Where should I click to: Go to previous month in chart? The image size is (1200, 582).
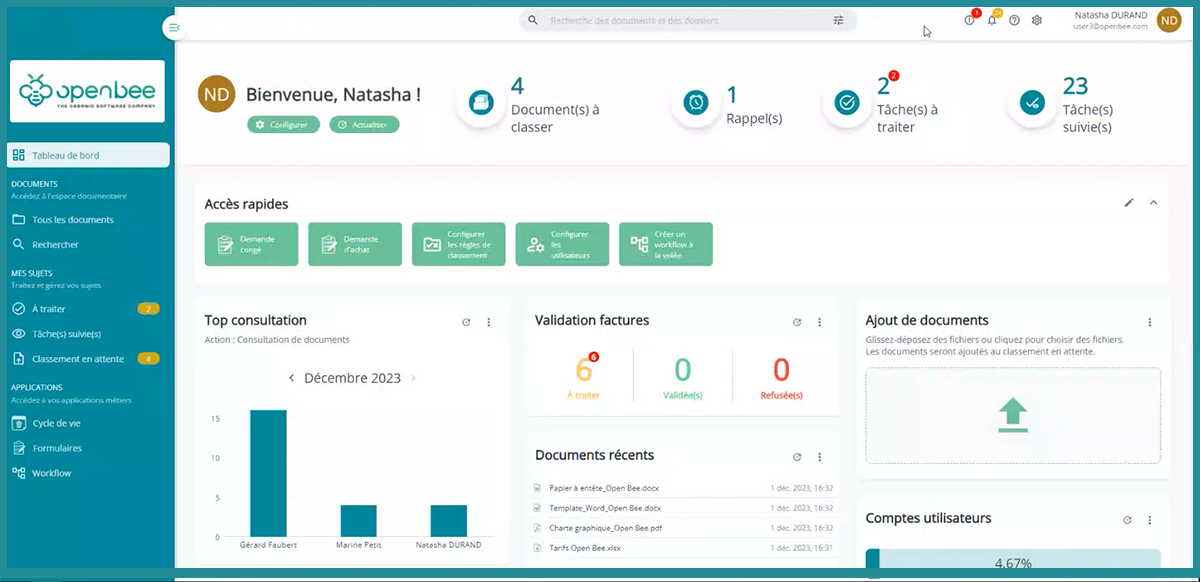tap(291, 379)
